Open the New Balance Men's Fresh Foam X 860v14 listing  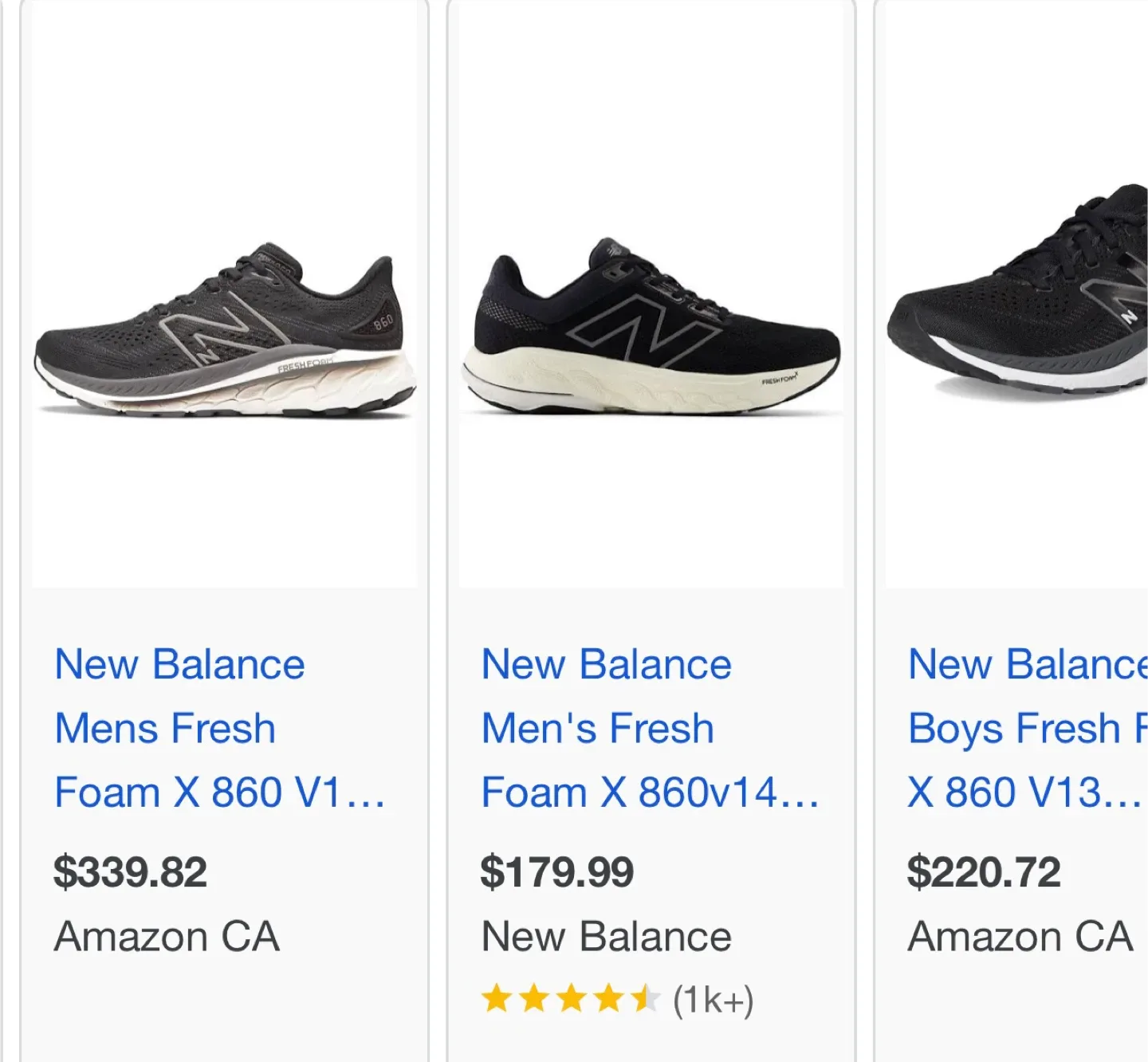[607, 727]
